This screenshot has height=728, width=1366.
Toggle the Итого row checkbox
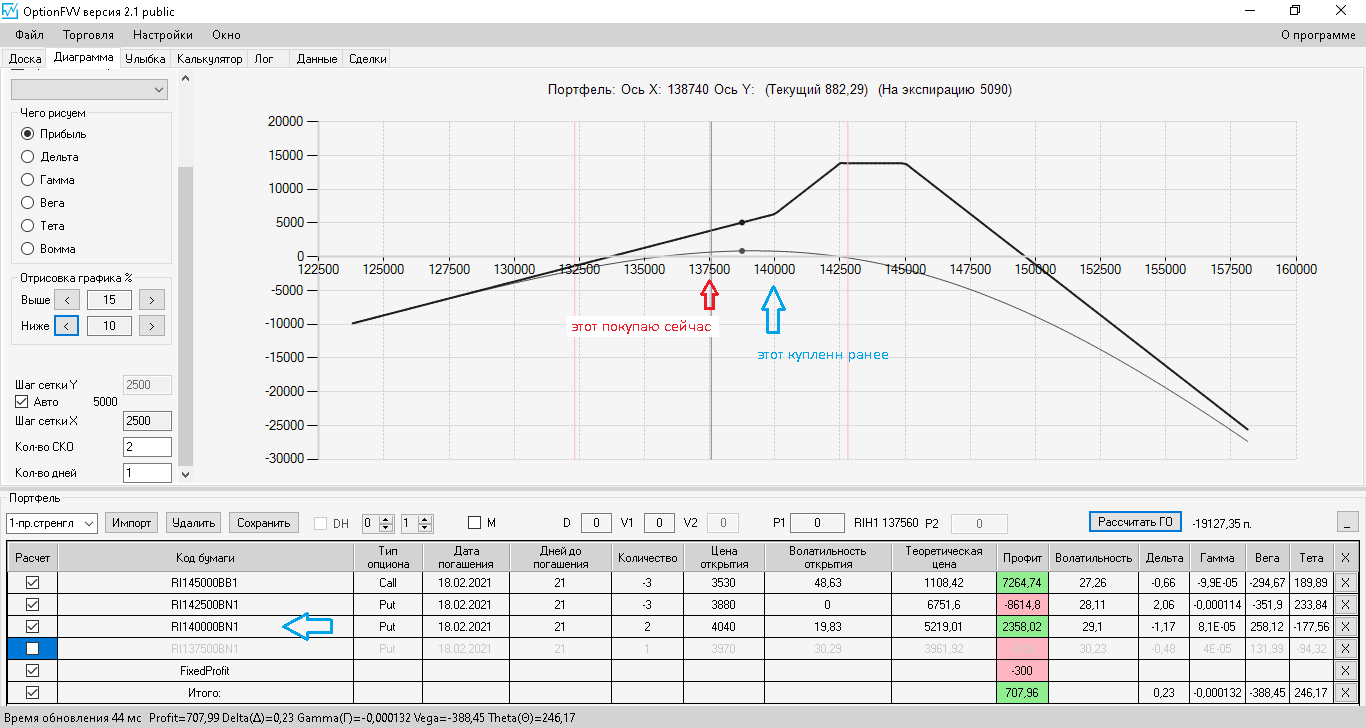[32, 692]
